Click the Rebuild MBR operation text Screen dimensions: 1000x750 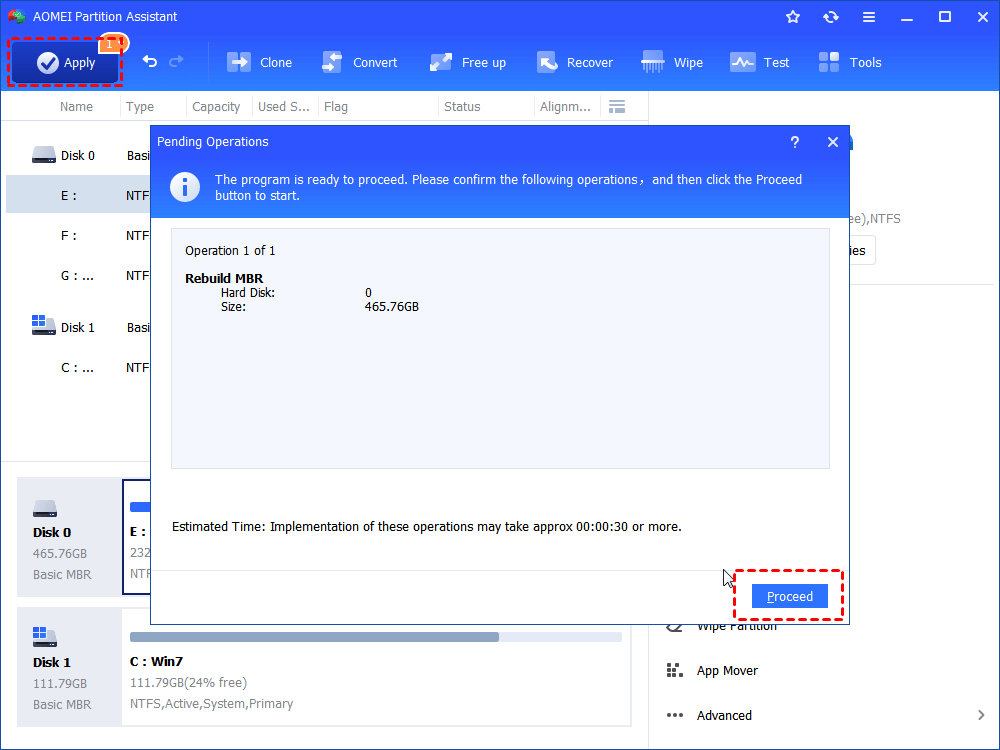click(224, 278)
